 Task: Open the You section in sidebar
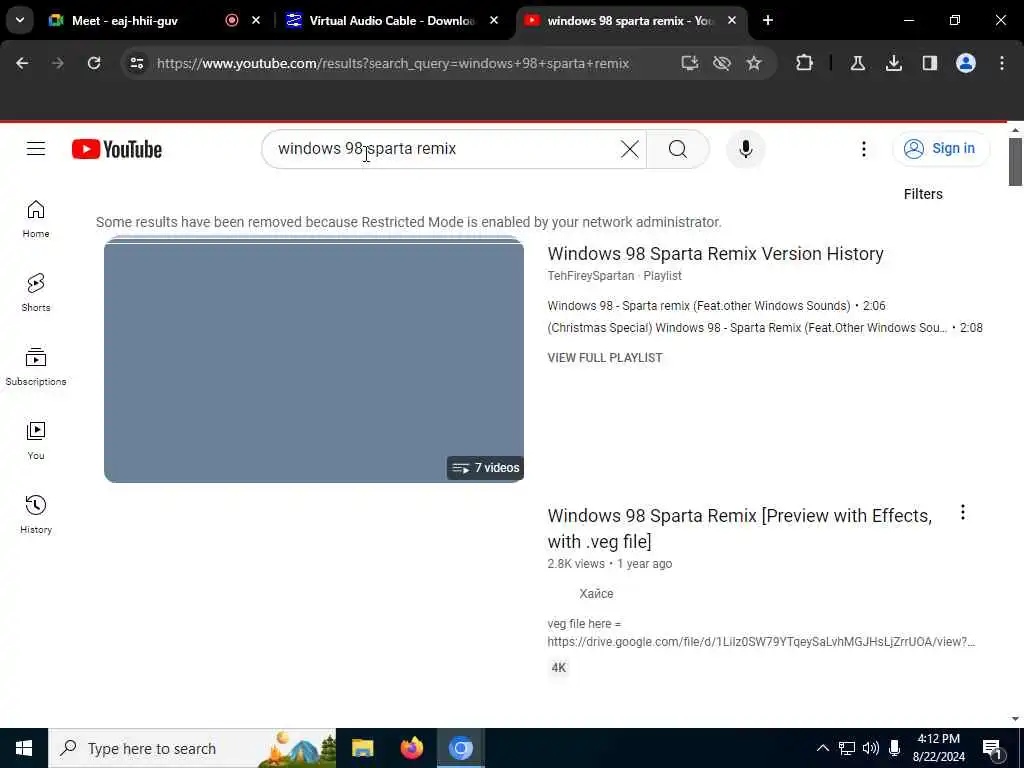(x=36, y=441)
